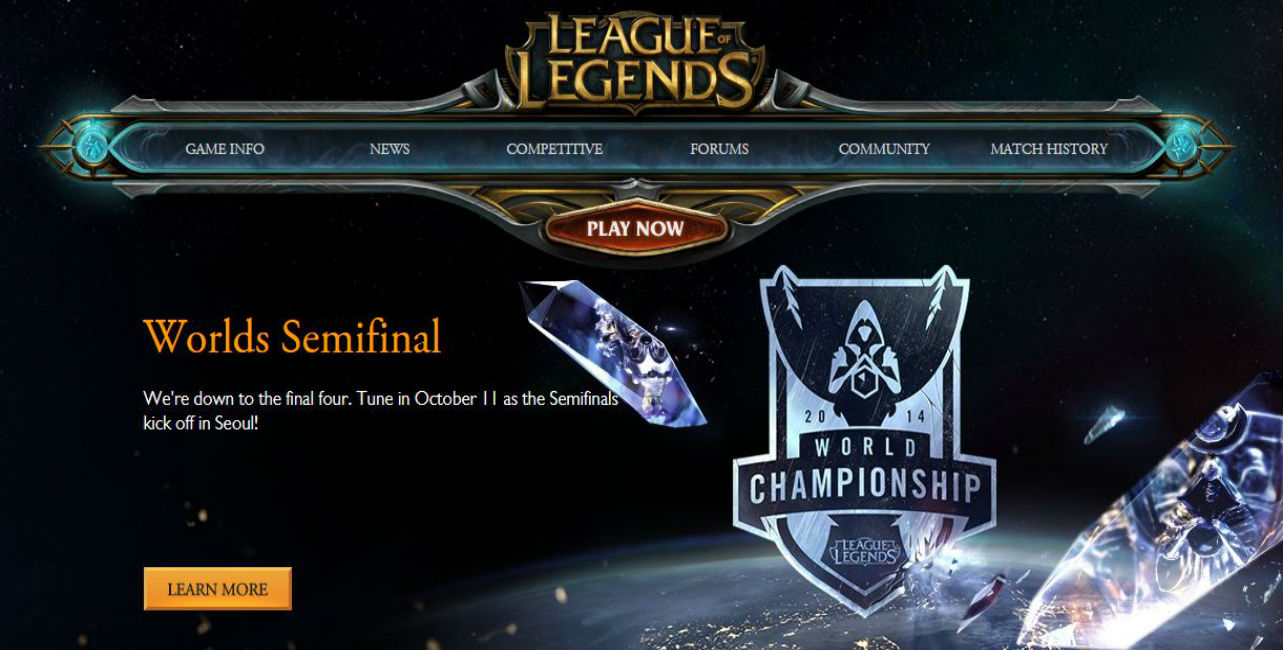The width and height of the screenshot is (1283, 650).
Task: Click the small League of Legends logo inside the badge
Action: 864,549
